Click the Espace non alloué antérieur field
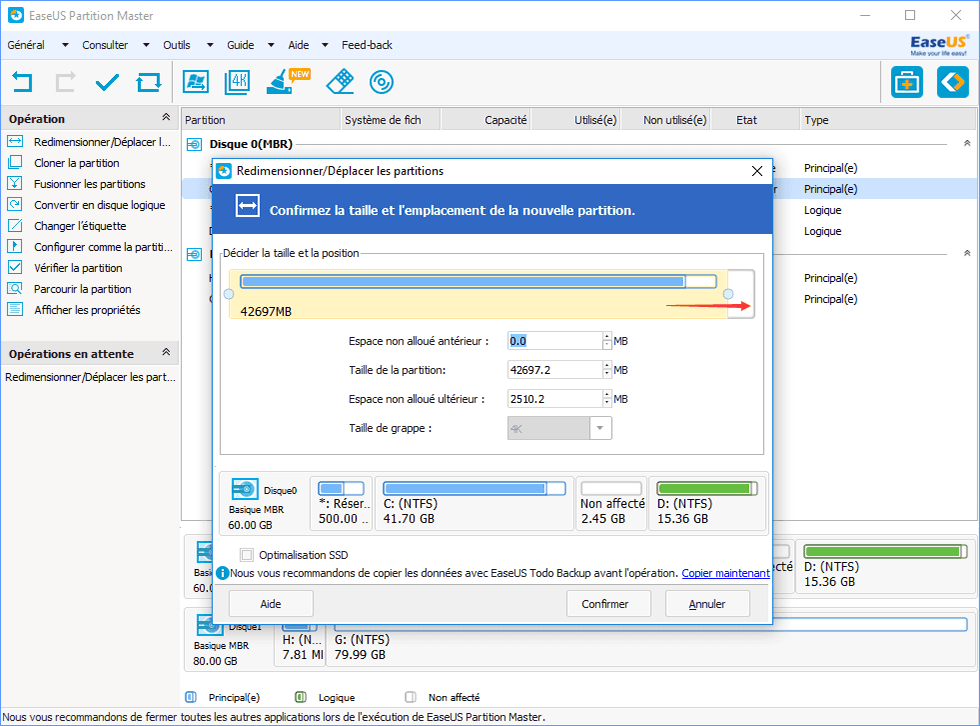 [x=555, y=341]
